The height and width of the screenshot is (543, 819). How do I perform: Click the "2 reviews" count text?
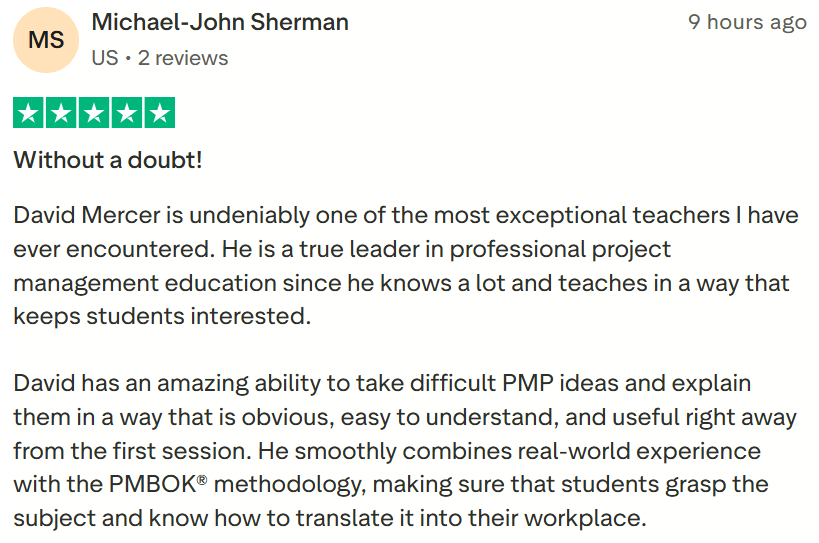point(183,58)
